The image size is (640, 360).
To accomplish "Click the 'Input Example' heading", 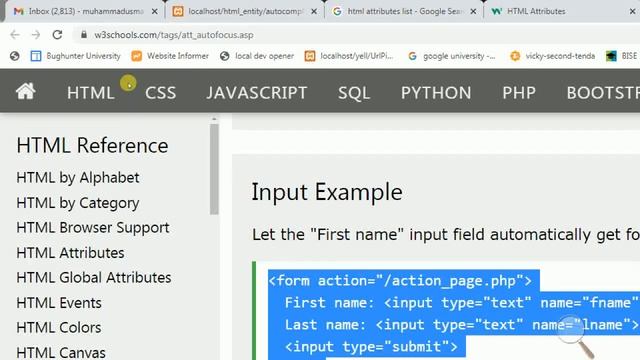I will (x=327, y=192).
